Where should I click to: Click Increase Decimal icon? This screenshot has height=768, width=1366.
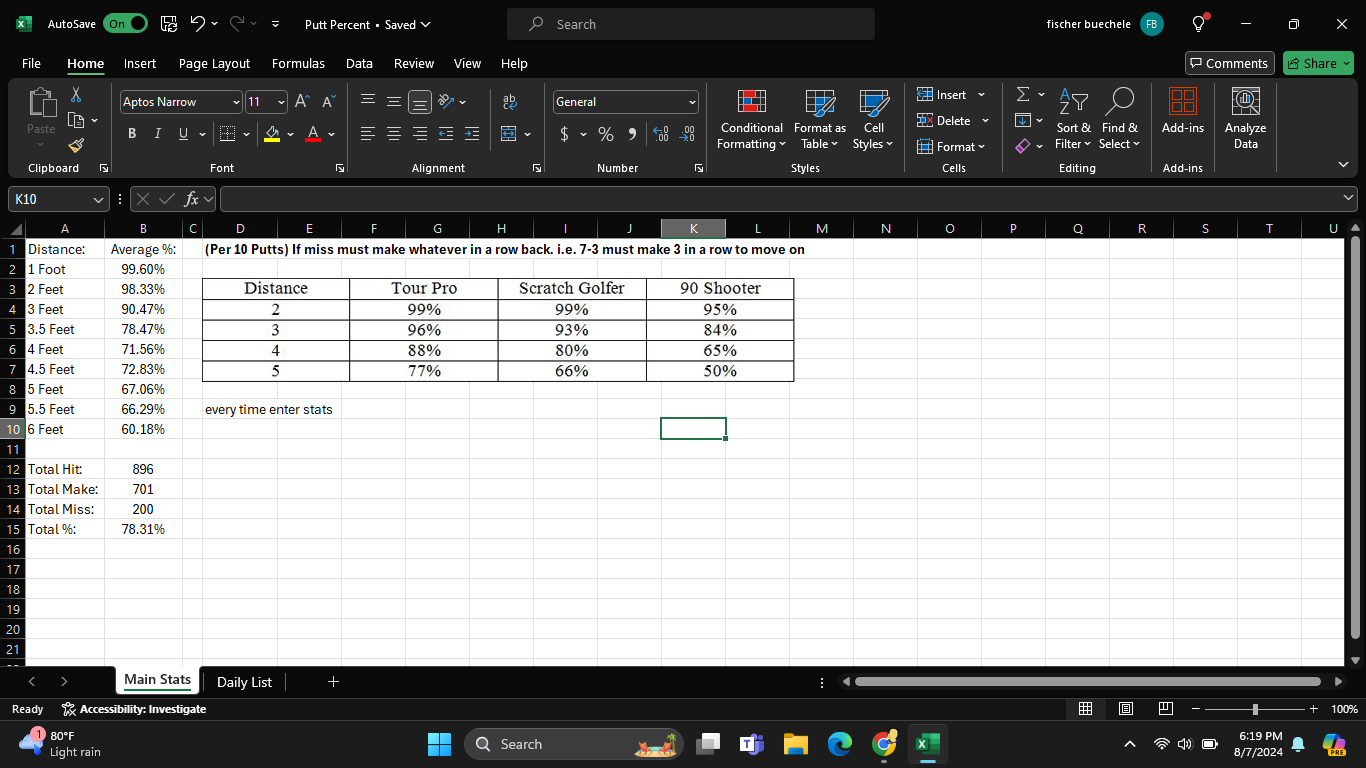coord(660,133)
